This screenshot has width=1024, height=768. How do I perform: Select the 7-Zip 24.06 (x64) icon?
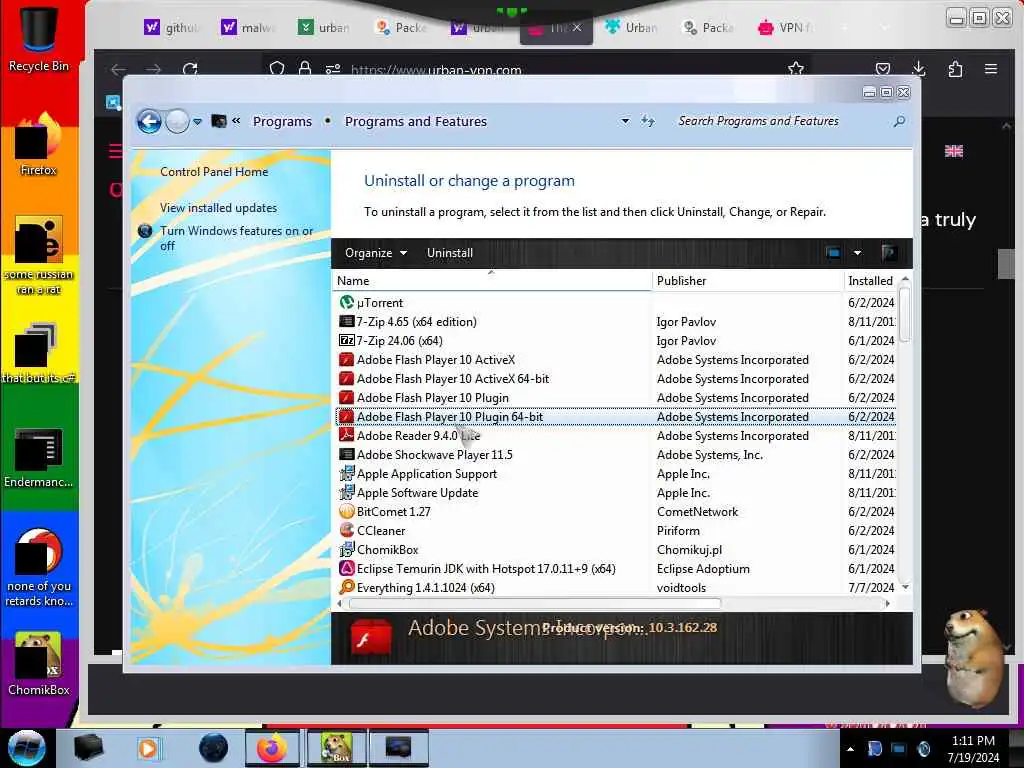(347, 340)
